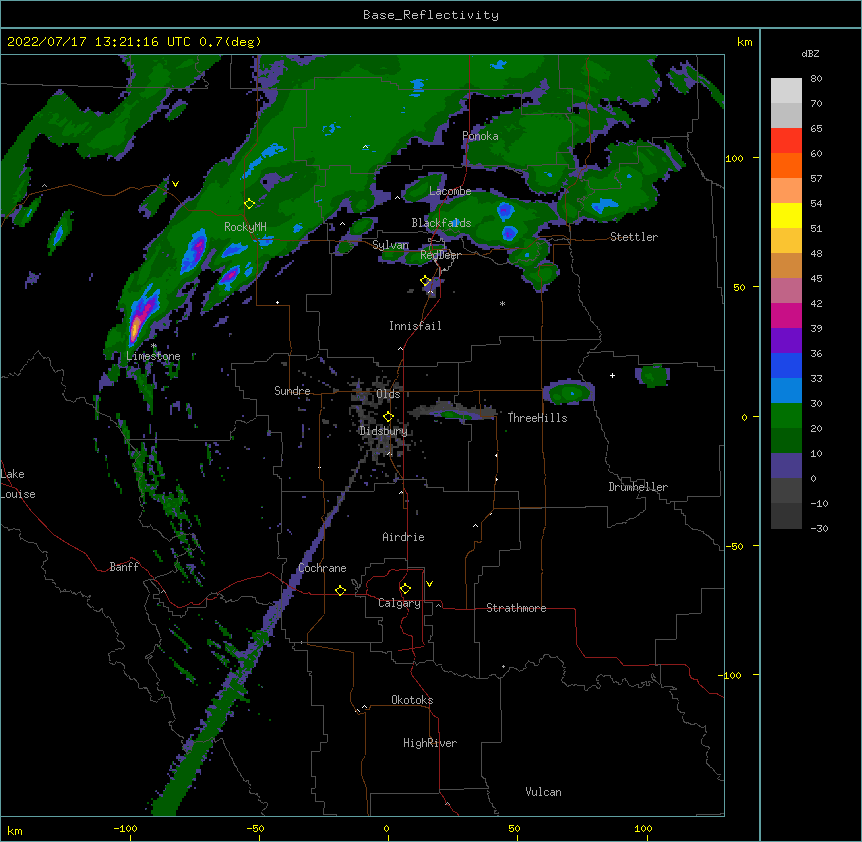Click the yellow diamond marker near RockyMH

coord(249,204)
